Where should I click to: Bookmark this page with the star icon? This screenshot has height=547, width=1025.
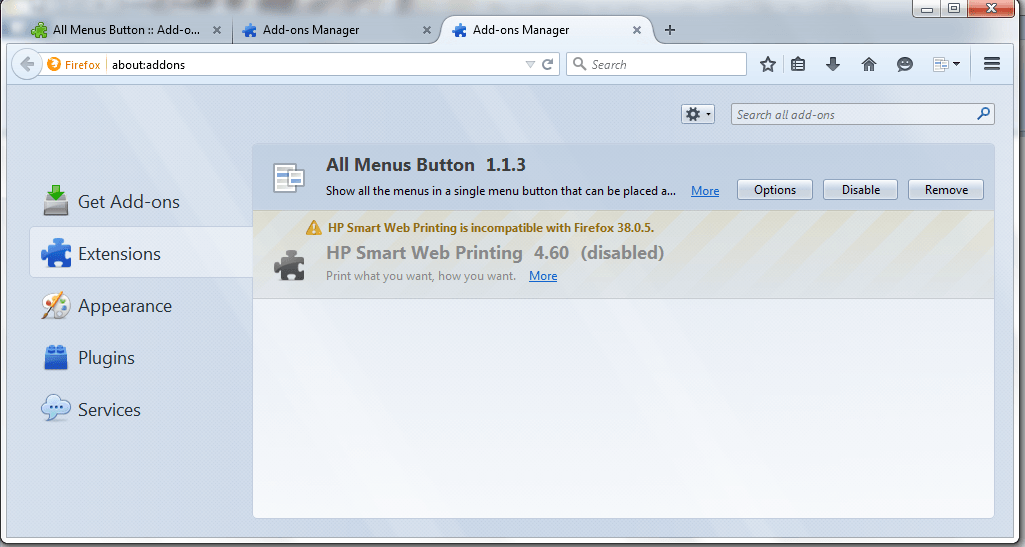coord(768,64)
